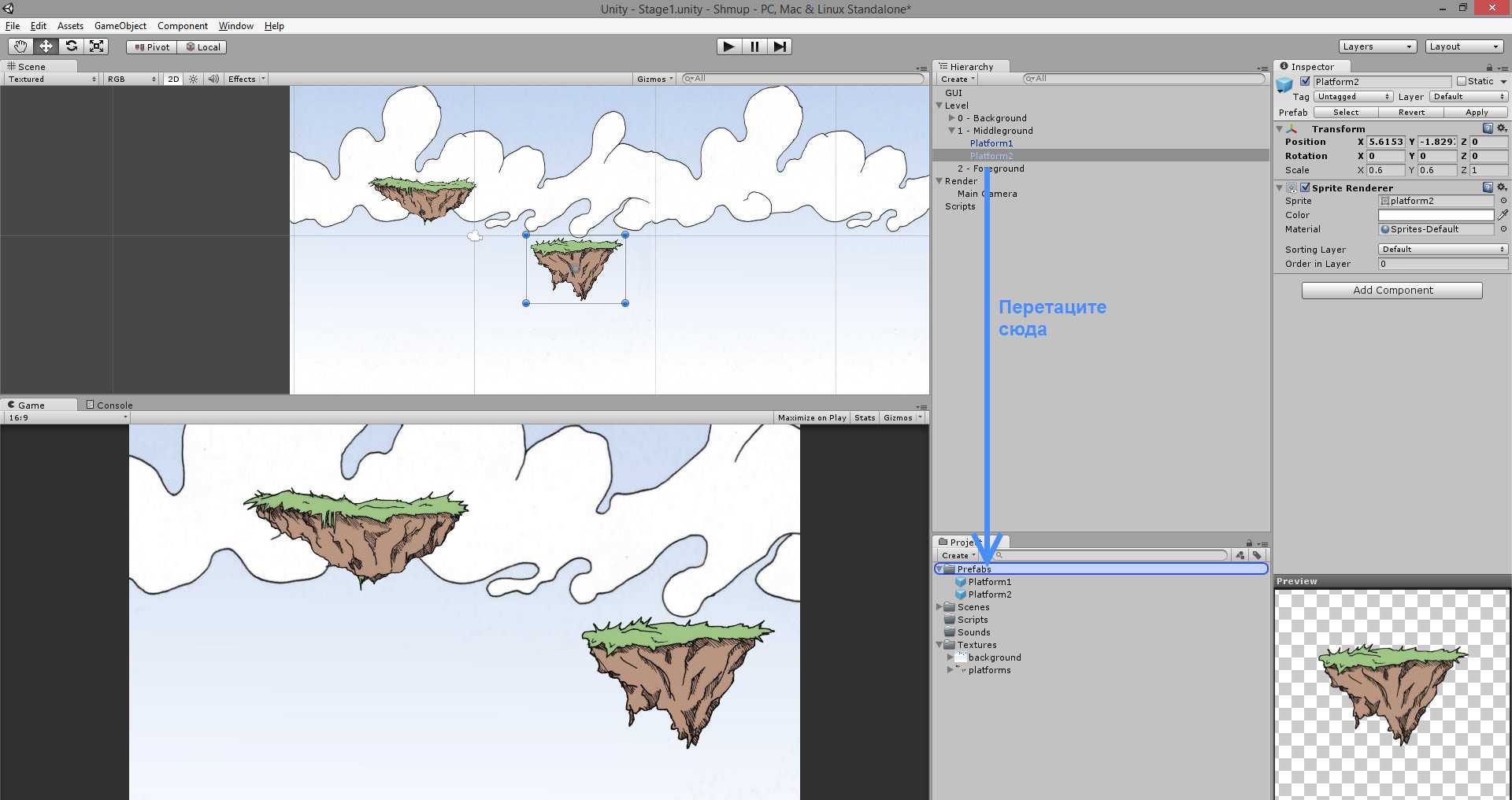Select the Scale tool
Screen dimensions: 1512x800
(97, 46)
